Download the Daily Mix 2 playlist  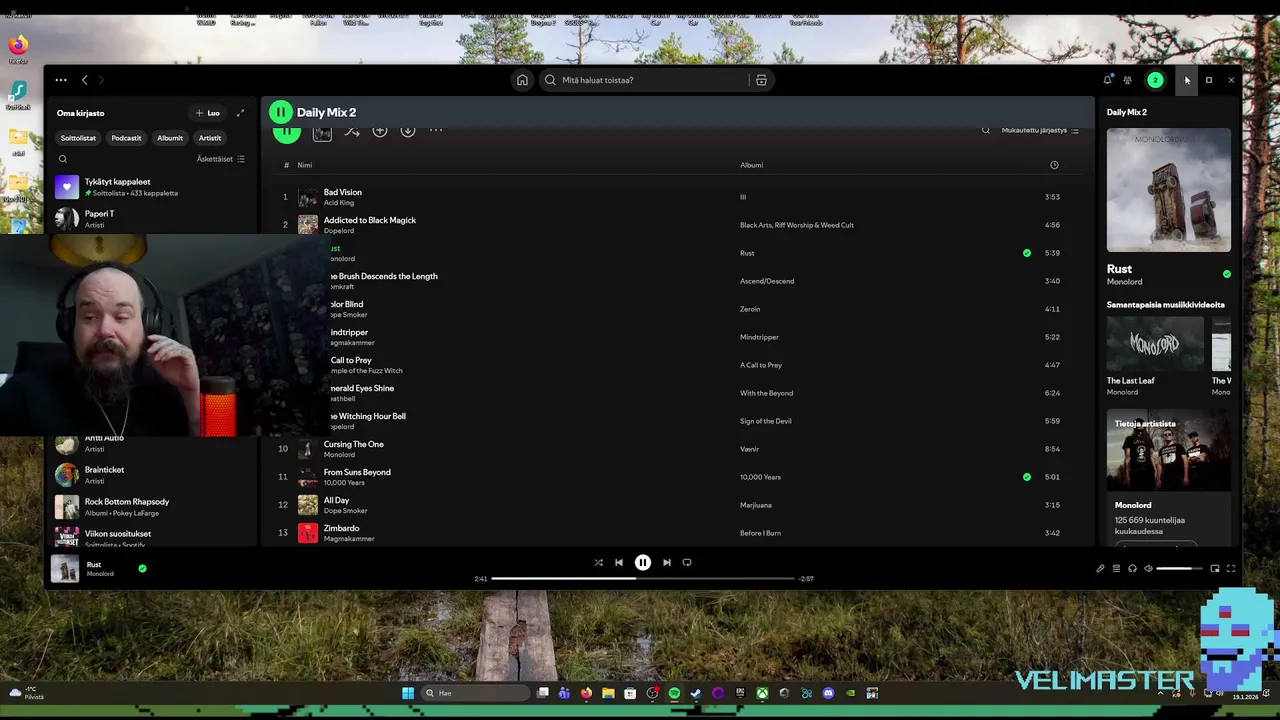(x=408, y=130)
